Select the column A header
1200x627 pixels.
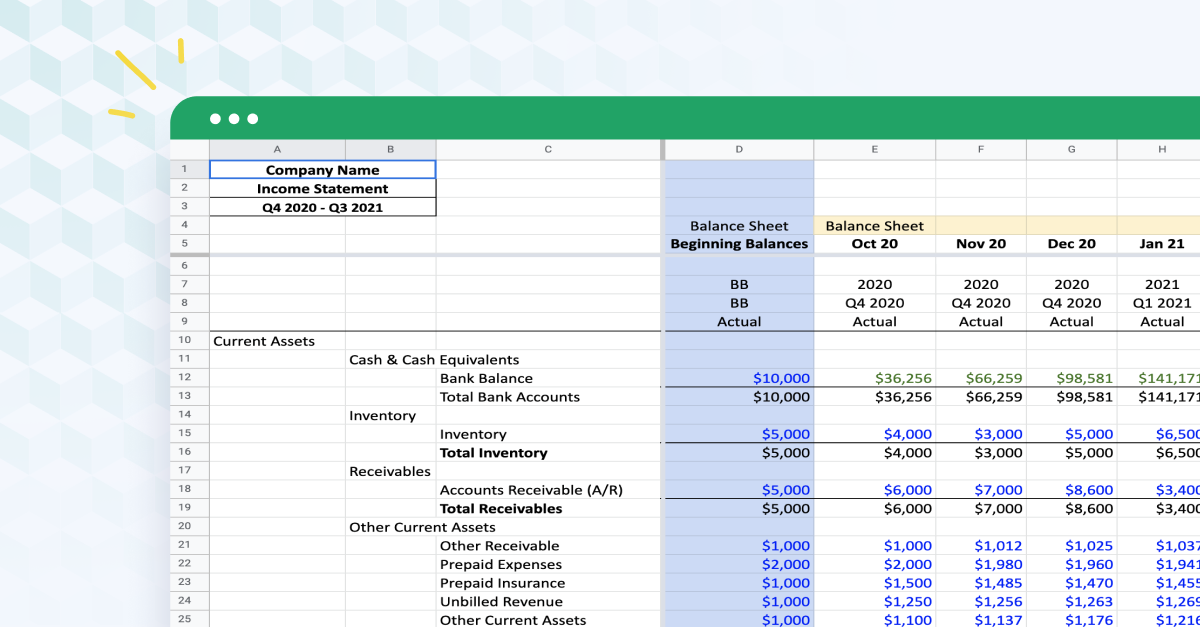277,148
